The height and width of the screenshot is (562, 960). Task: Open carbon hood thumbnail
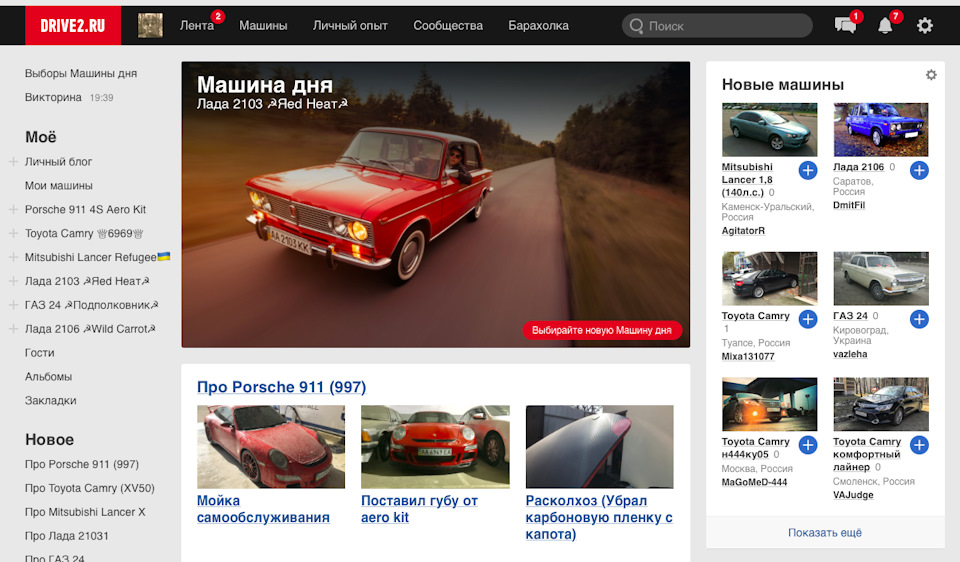(x=599, y=446)
